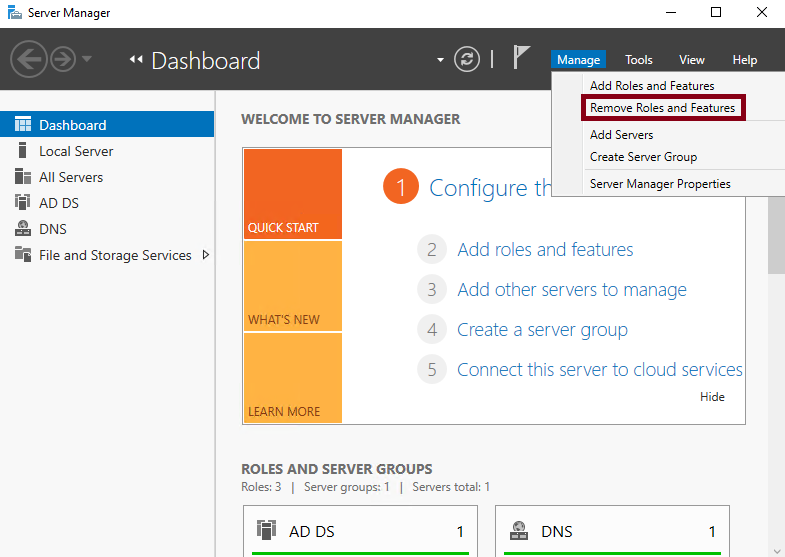Click the Configure this local server link

click(x=490, y=188)
